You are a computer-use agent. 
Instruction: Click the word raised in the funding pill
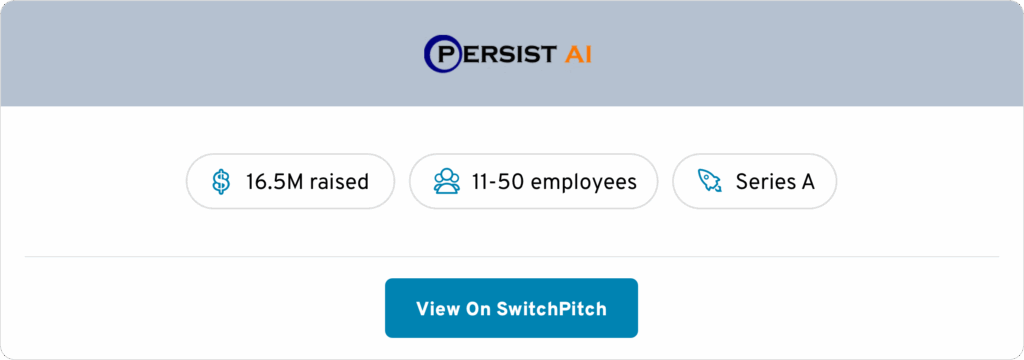339,182
